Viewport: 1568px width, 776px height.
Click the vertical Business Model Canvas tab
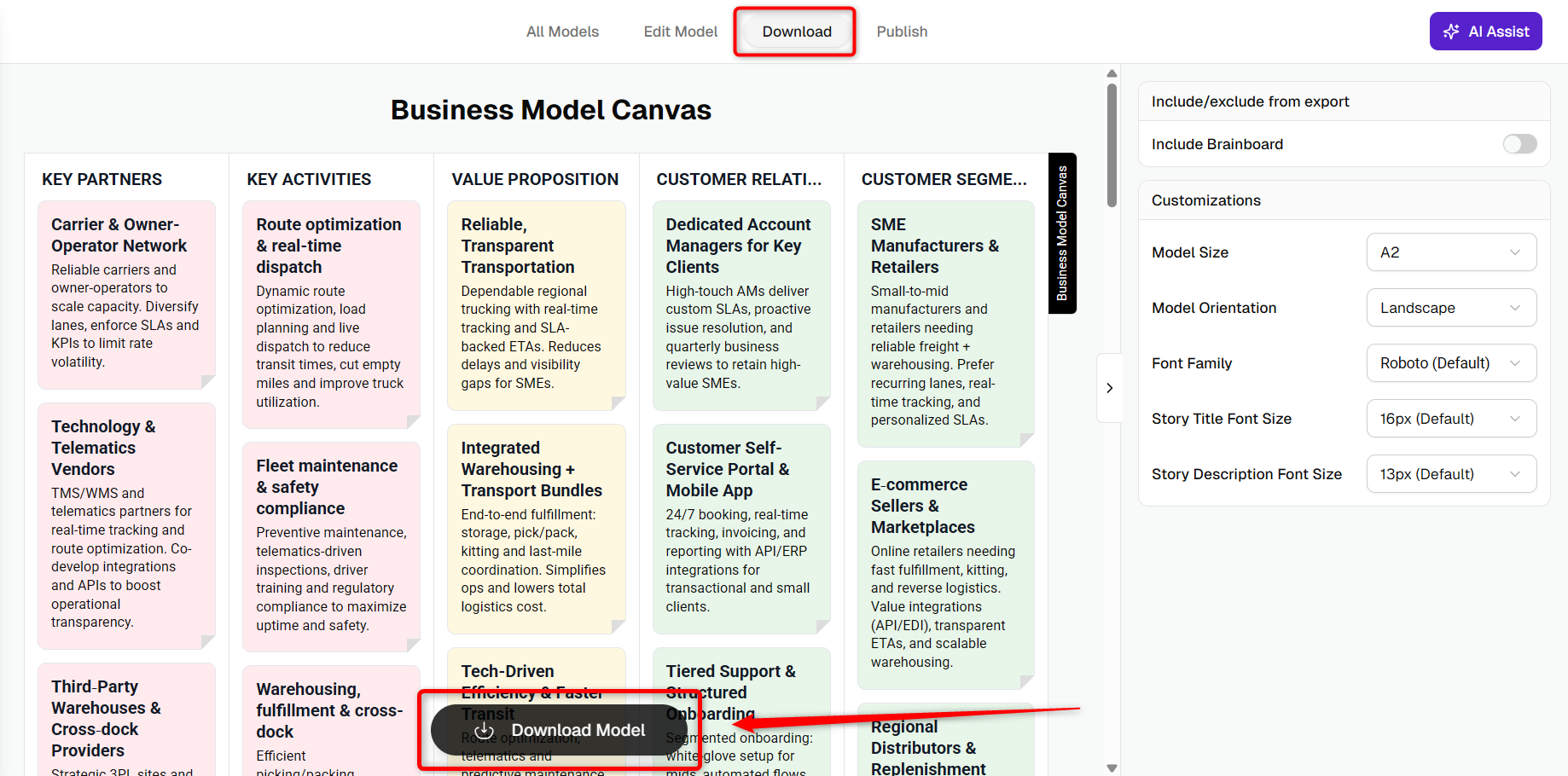1062,234
